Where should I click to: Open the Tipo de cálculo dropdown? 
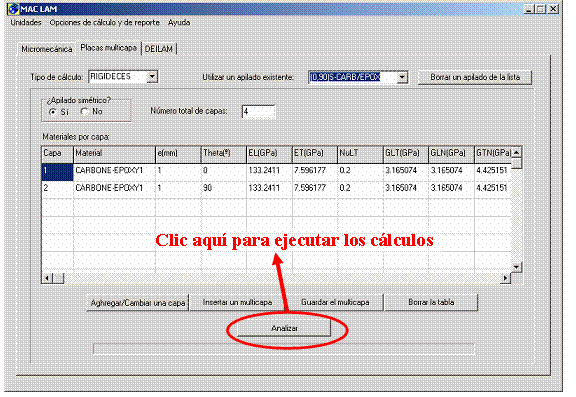(152, 77)
